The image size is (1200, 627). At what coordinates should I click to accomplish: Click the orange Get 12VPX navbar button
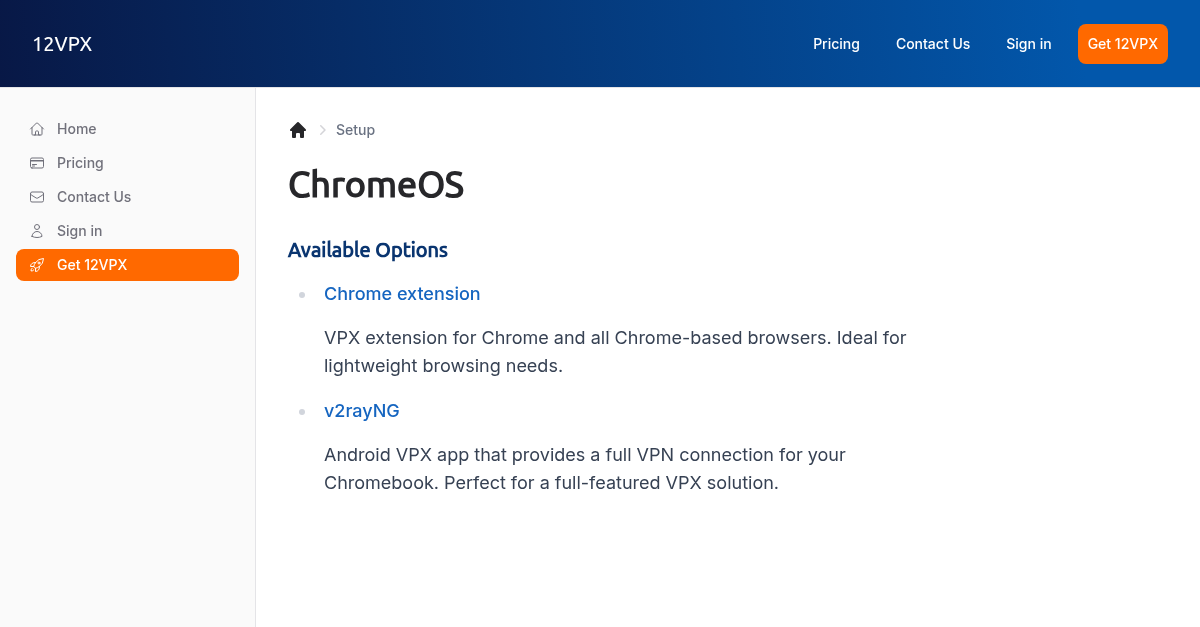click(x=1122, y=44)
